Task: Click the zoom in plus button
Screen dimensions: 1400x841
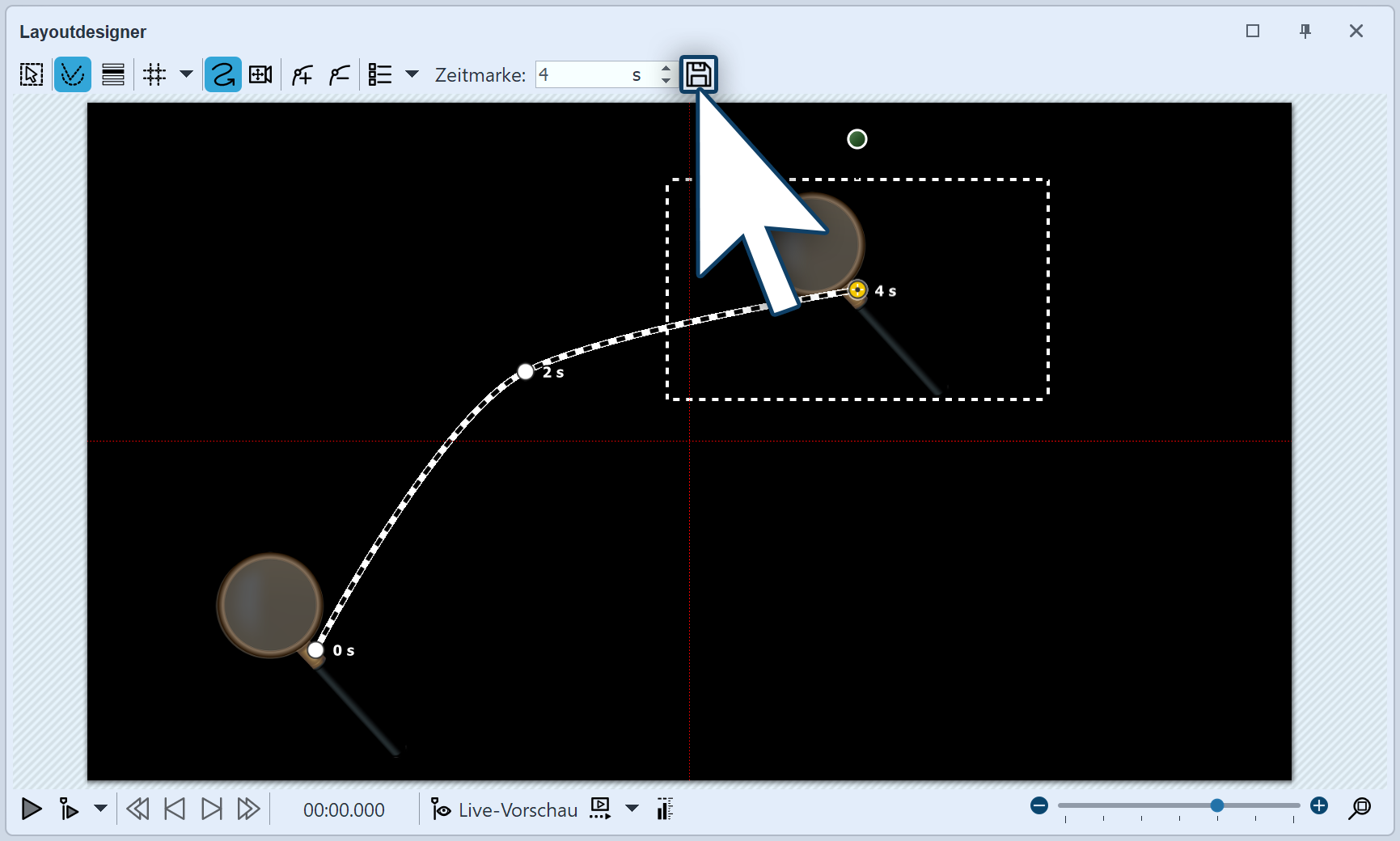Action: pyautogui.click(x=1319, y=806)
